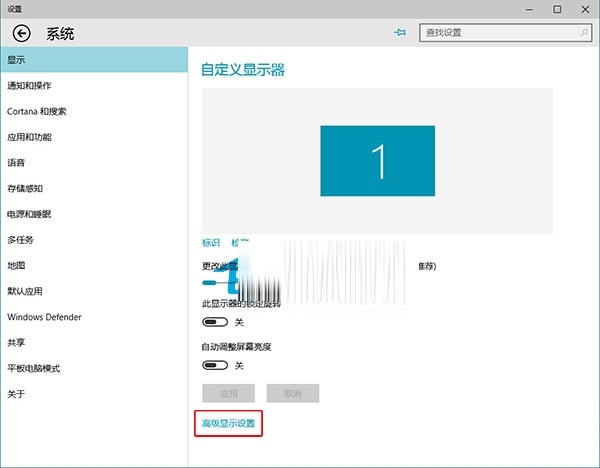The width and height of the screenshot is (600, 468).
Task: Go back using the back arrow
Action: (21, 33)
